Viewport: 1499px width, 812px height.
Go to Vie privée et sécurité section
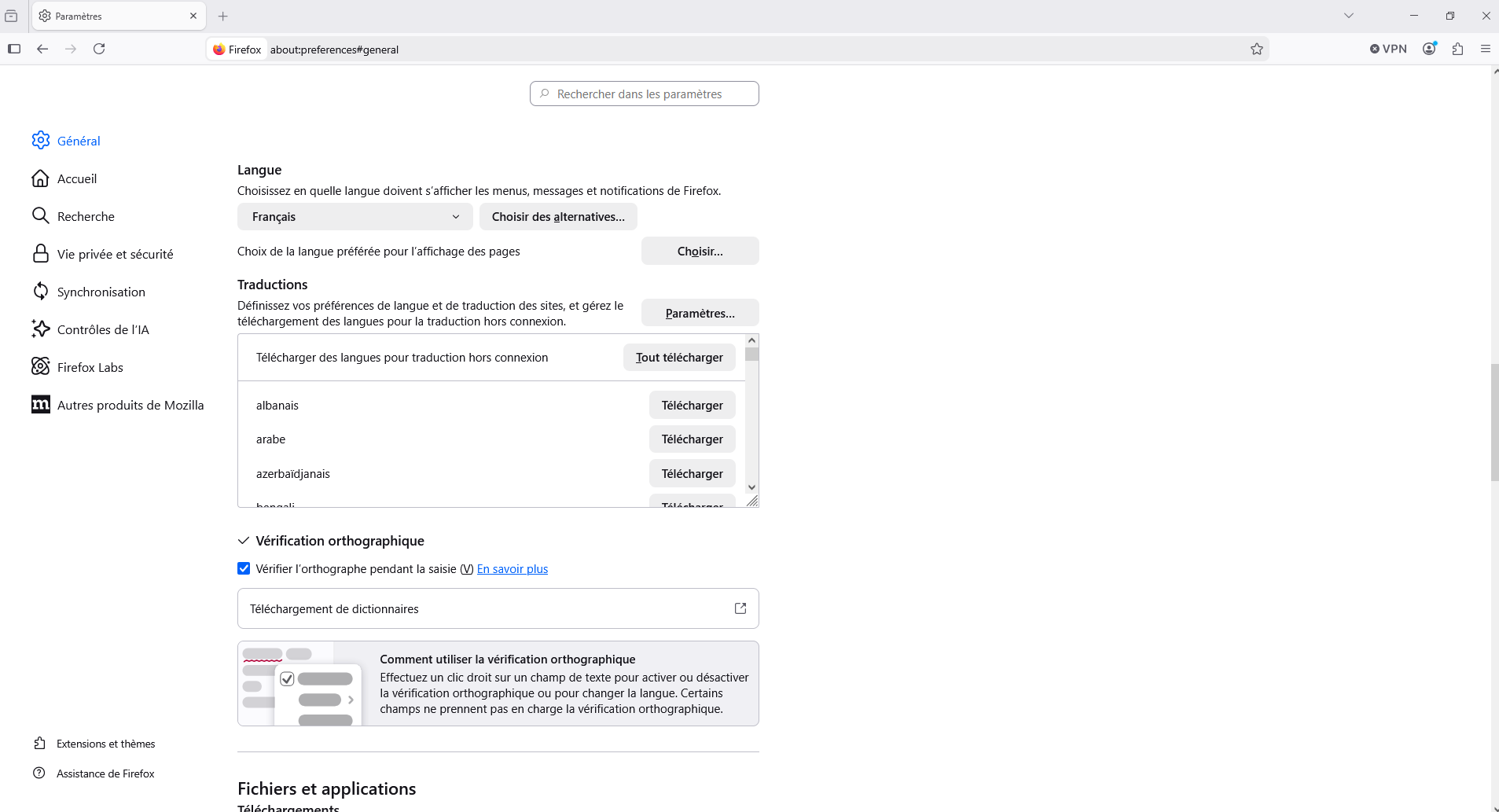[115, 254]
